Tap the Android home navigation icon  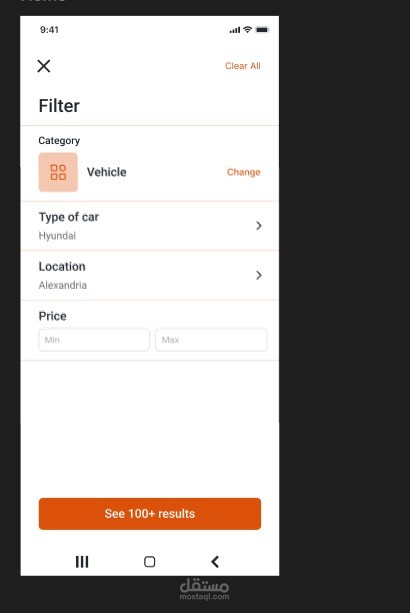click(x=150, y=562)
